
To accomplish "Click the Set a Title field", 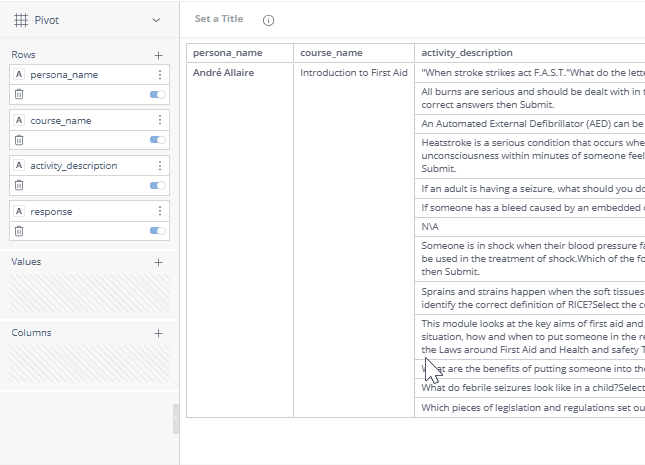I will [x=218, y=20].
